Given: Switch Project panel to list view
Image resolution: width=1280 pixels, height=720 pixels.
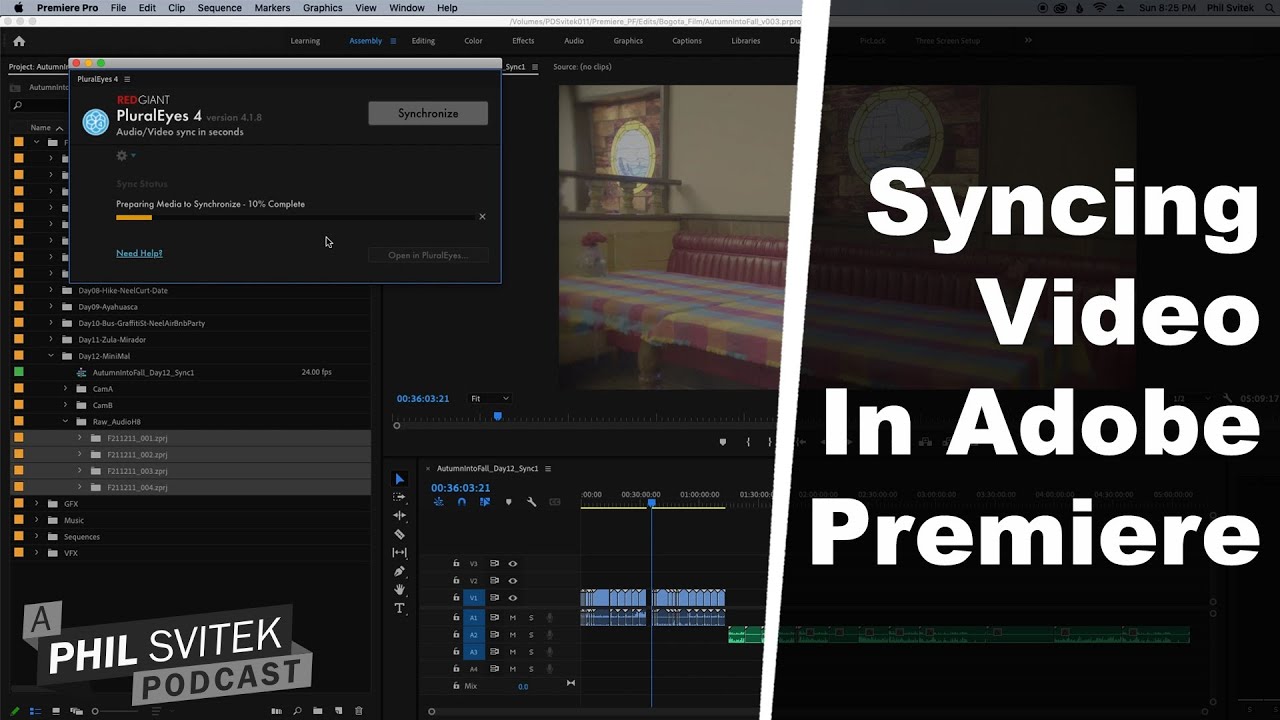Looking at the screenshot, I should point(35,711).
